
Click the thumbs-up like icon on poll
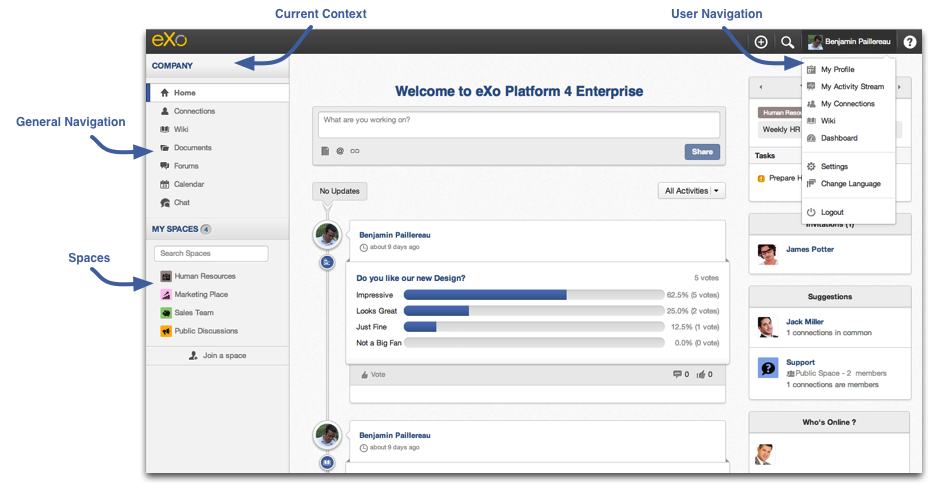[701, 374]
